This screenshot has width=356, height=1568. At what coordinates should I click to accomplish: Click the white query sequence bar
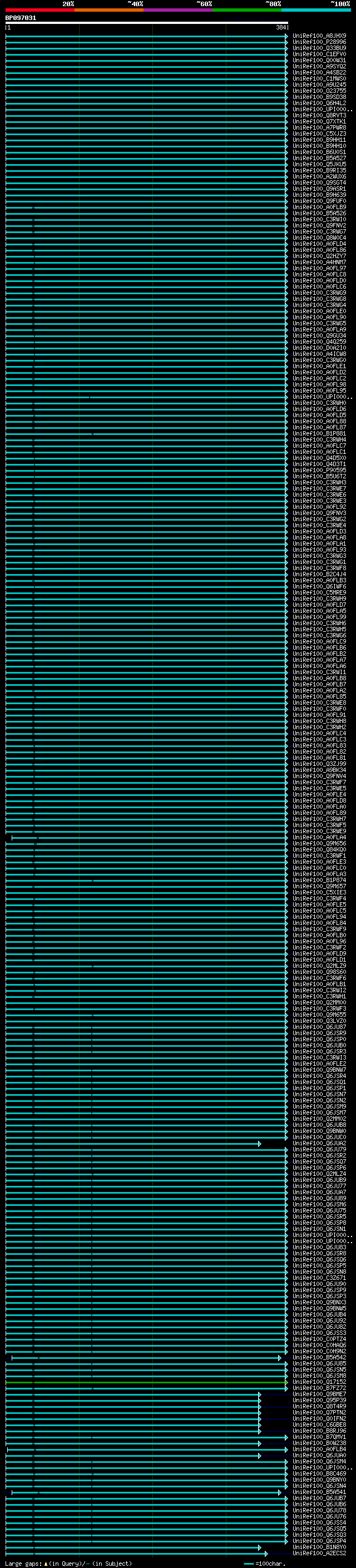147,22
